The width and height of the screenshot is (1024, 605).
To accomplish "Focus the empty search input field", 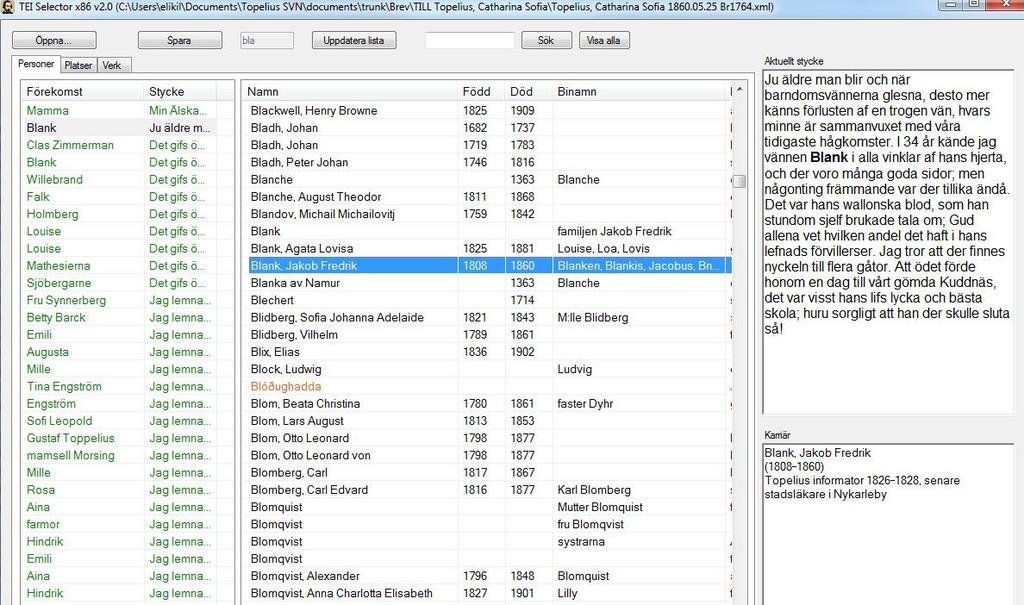I will pos(470,41).
